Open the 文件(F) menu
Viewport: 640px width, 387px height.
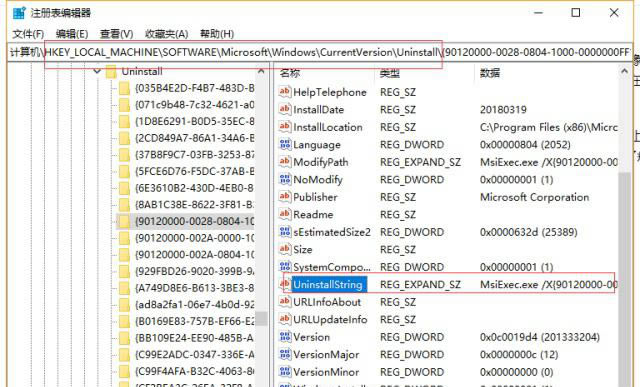tap(28, 34)
